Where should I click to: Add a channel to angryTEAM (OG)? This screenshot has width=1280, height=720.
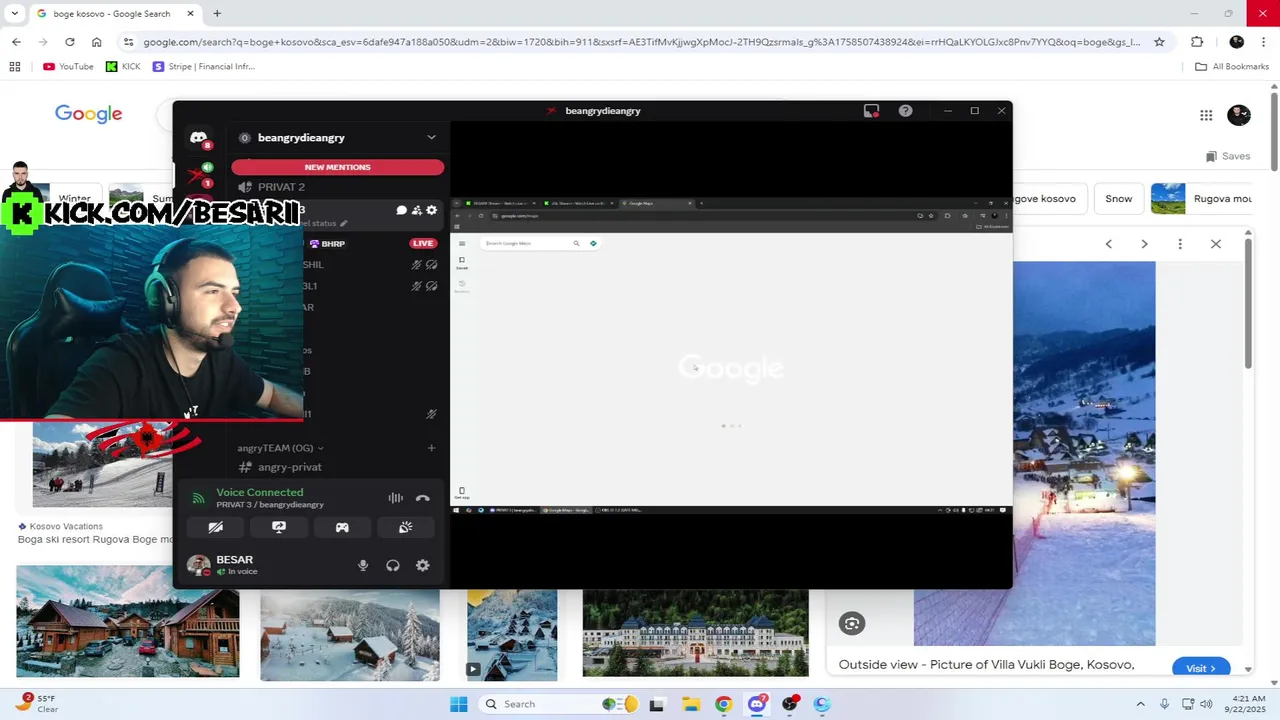click(431, 448)
